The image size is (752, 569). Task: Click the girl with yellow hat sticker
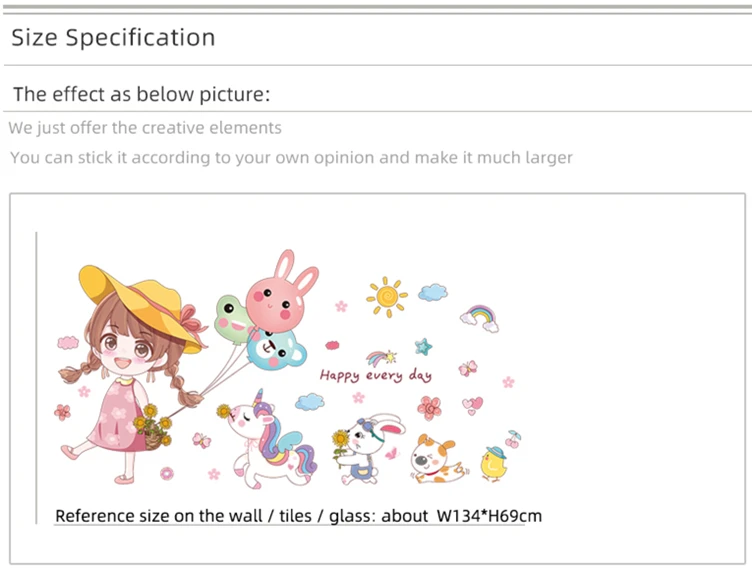click(x=132, y=374)
